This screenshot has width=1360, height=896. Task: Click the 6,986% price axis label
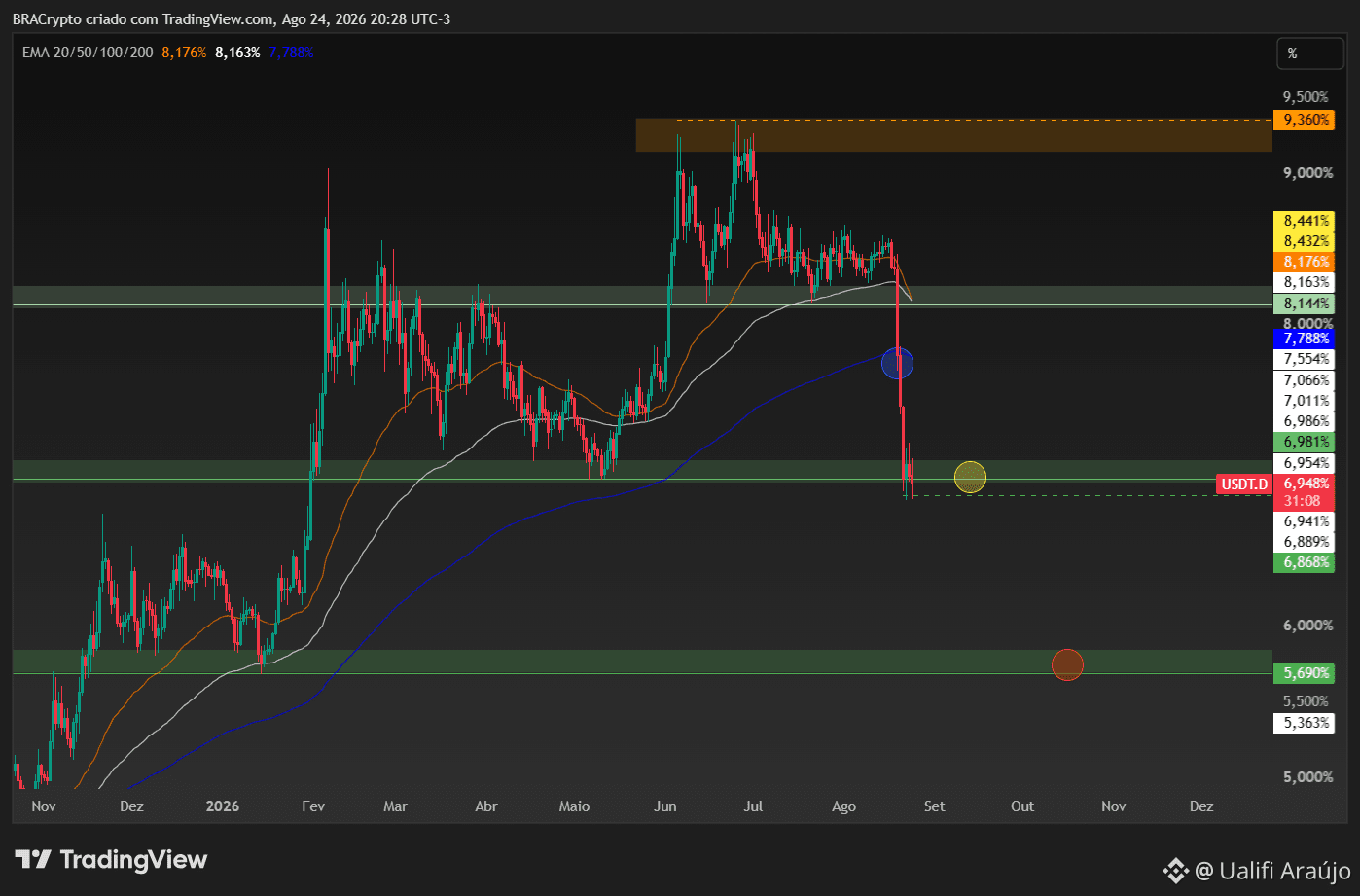(x=1303, y=421)
